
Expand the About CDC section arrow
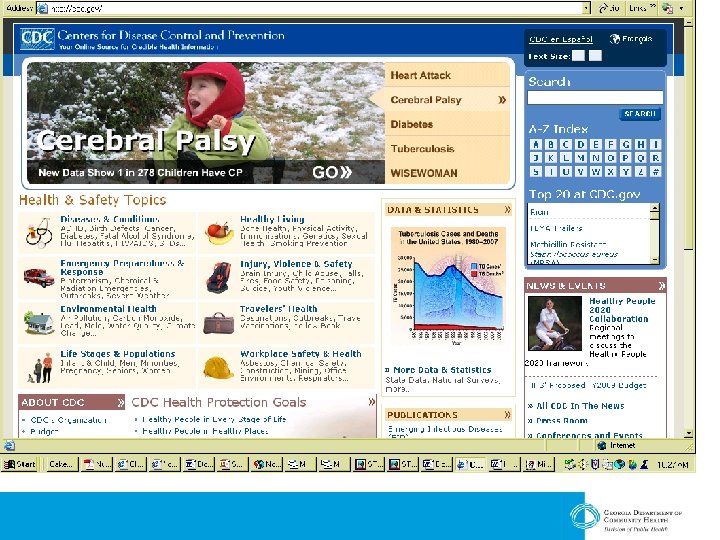pos(120,403)
